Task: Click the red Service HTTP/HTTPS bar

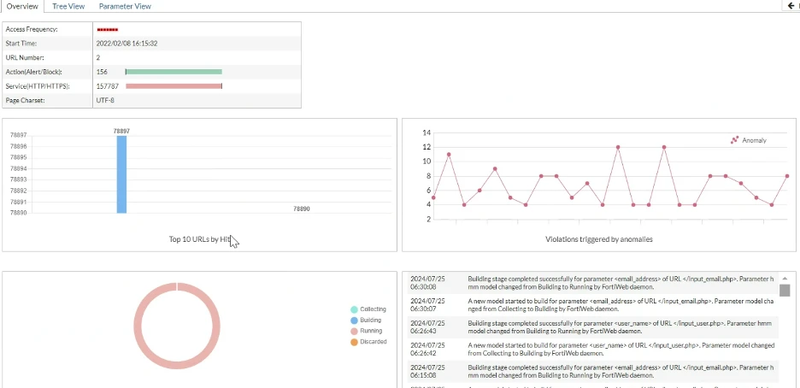Action: 173,86
